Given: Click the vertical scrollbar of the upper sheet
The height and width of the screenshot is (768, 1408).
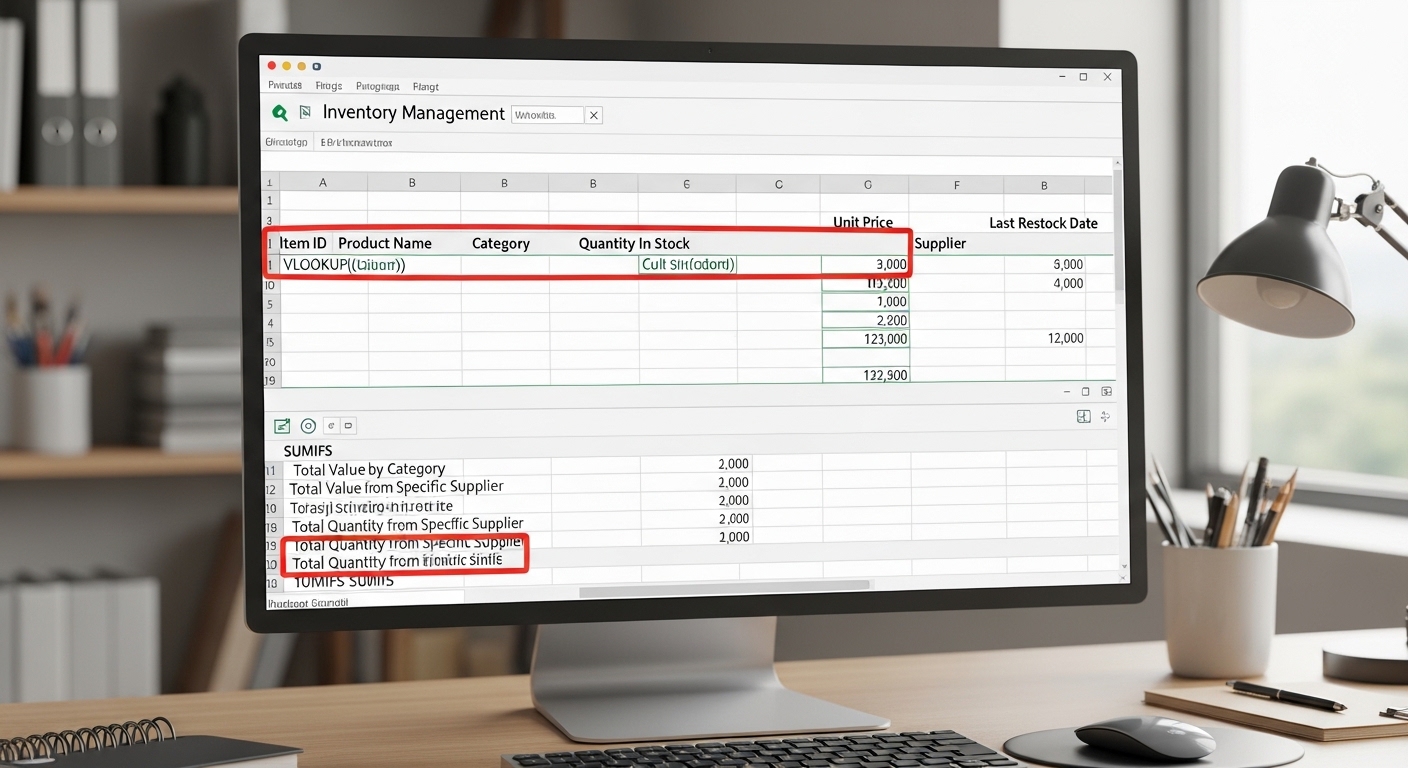Looking at the screenshot, I should [1118, 230].
